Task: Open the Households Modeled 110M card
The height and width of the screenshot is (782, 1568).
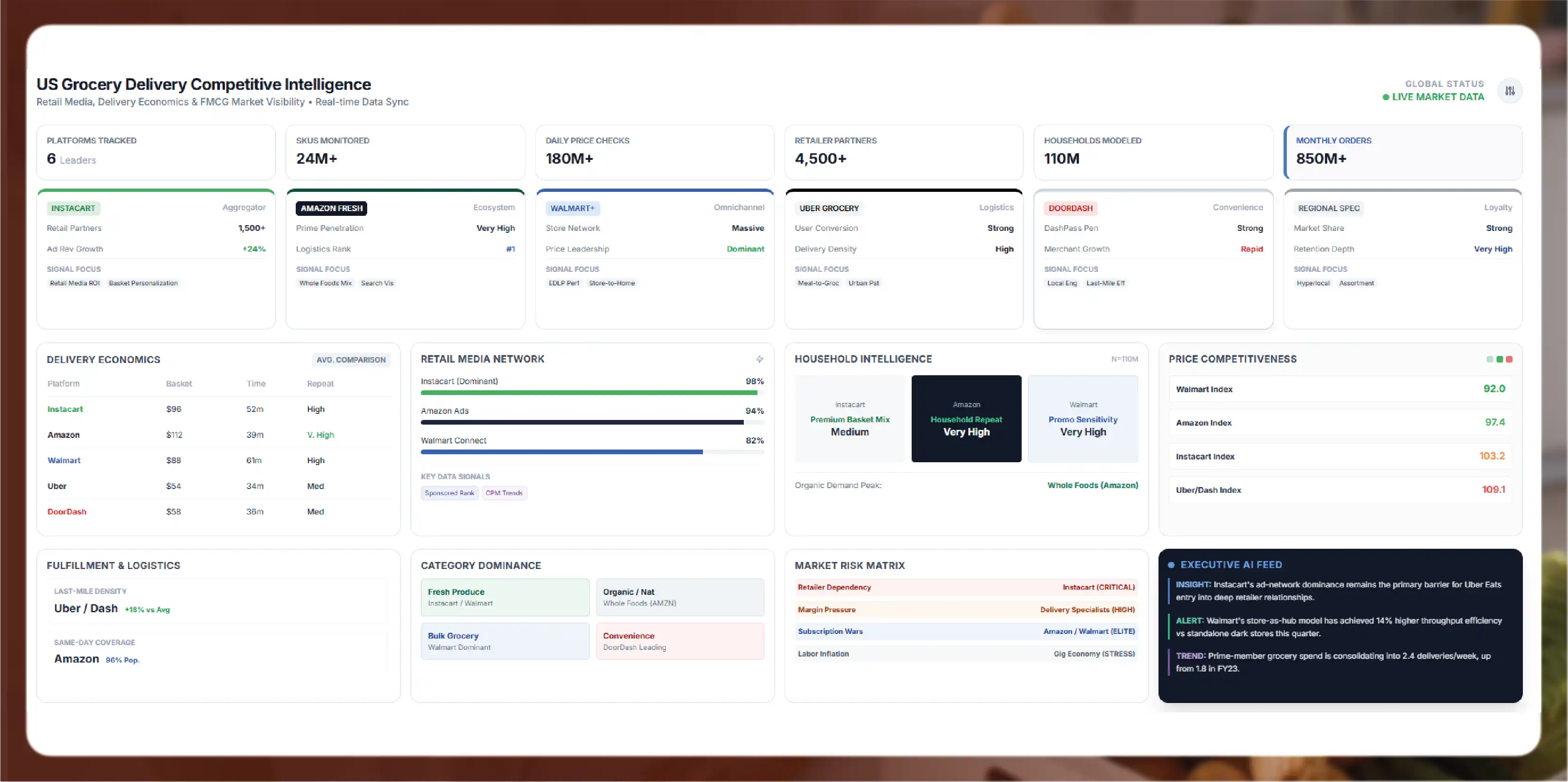Action: (x=1153, y=152)
